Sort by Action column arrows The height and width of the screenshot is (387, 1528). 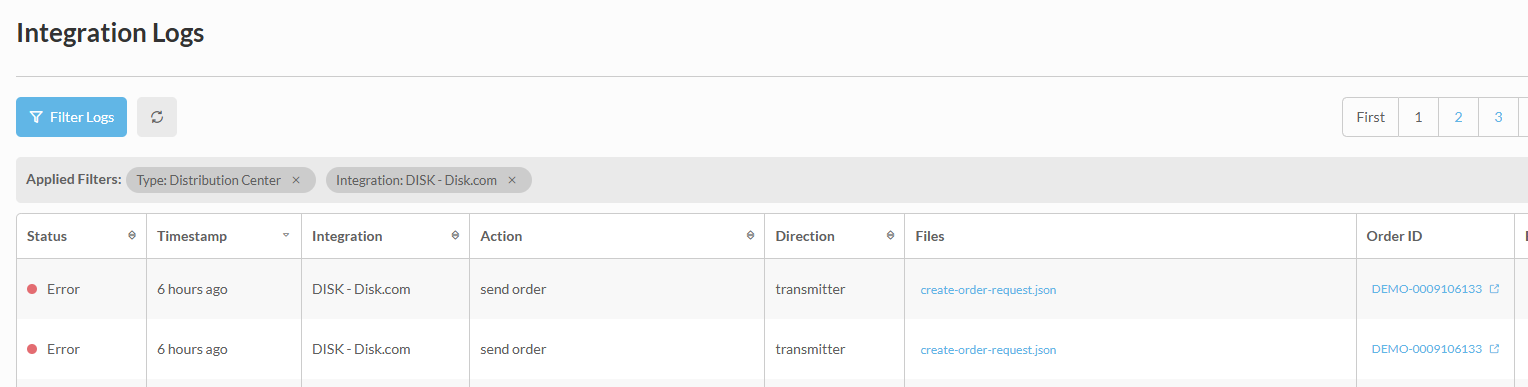pyautogui.click(x=750, y=236)
